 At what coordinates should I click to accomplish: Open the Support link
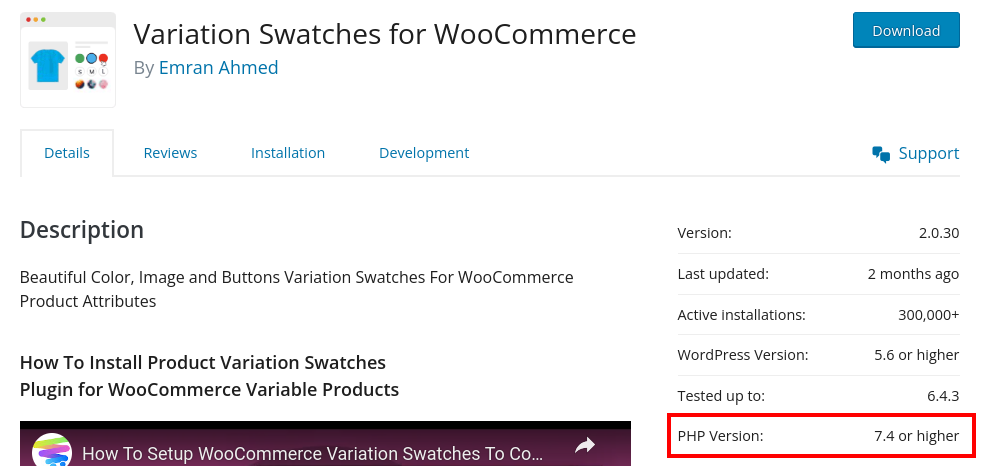click(928, 154)
